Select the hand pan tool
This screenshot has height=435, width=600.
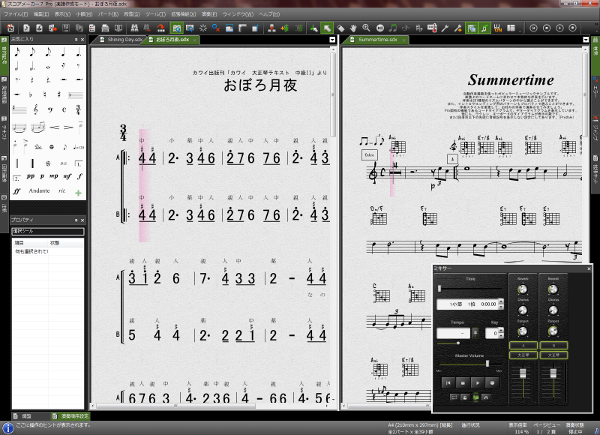353,28
